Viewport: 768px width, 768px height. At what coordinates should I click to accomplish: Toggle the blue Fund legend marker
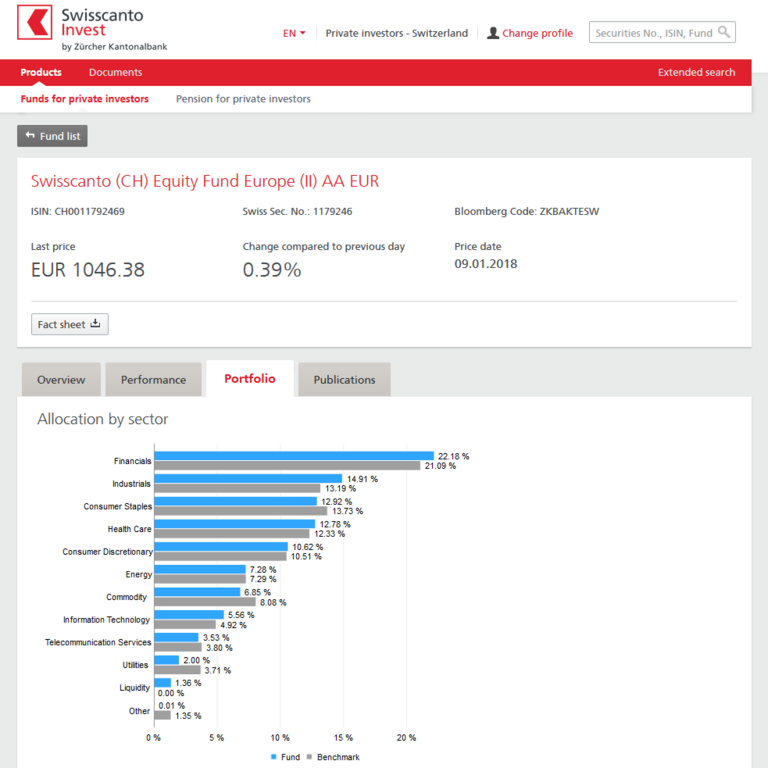(273, 757)
